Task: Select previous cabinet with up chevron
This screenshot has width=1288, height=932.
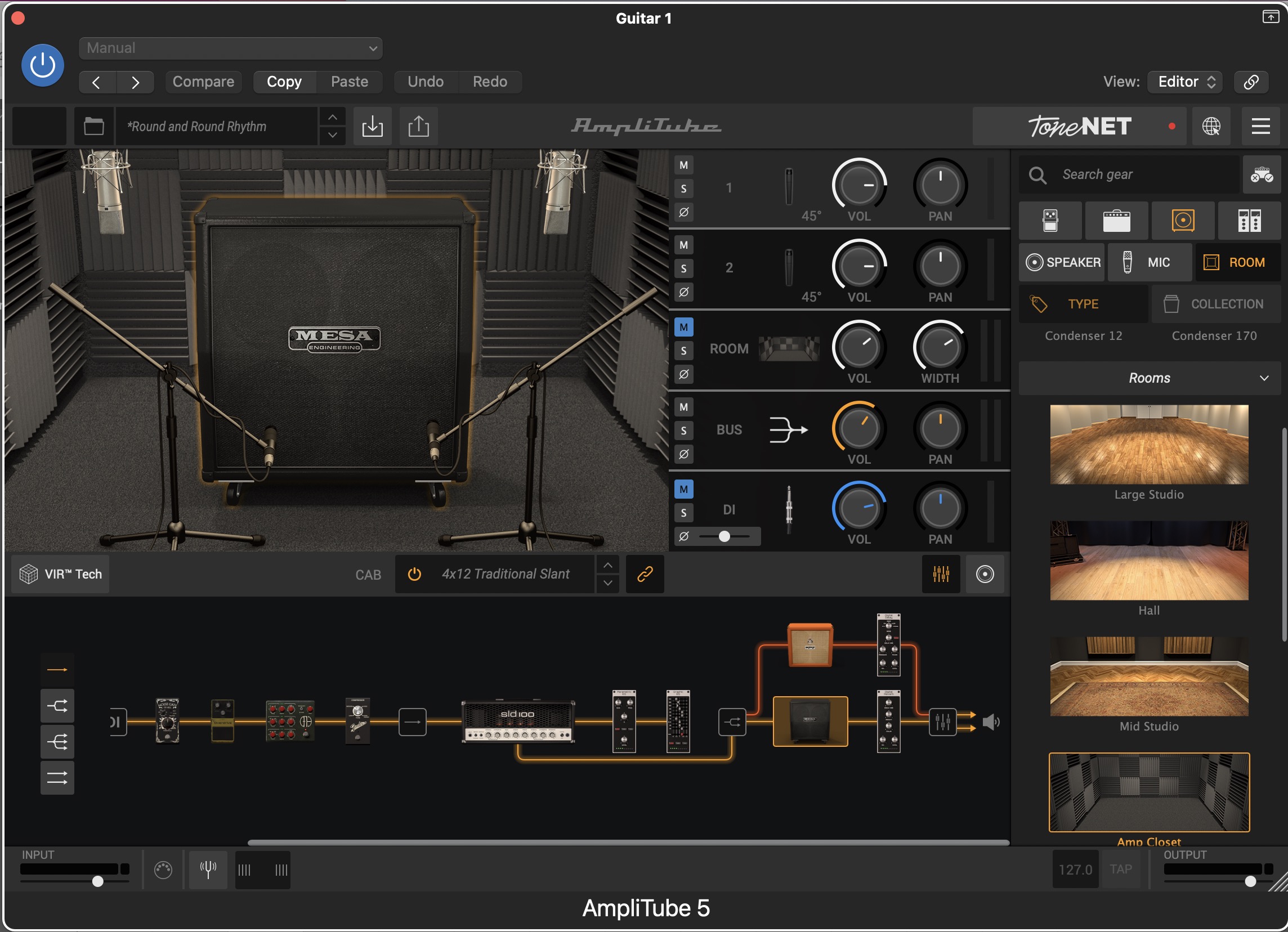Action: pos(607,565)
